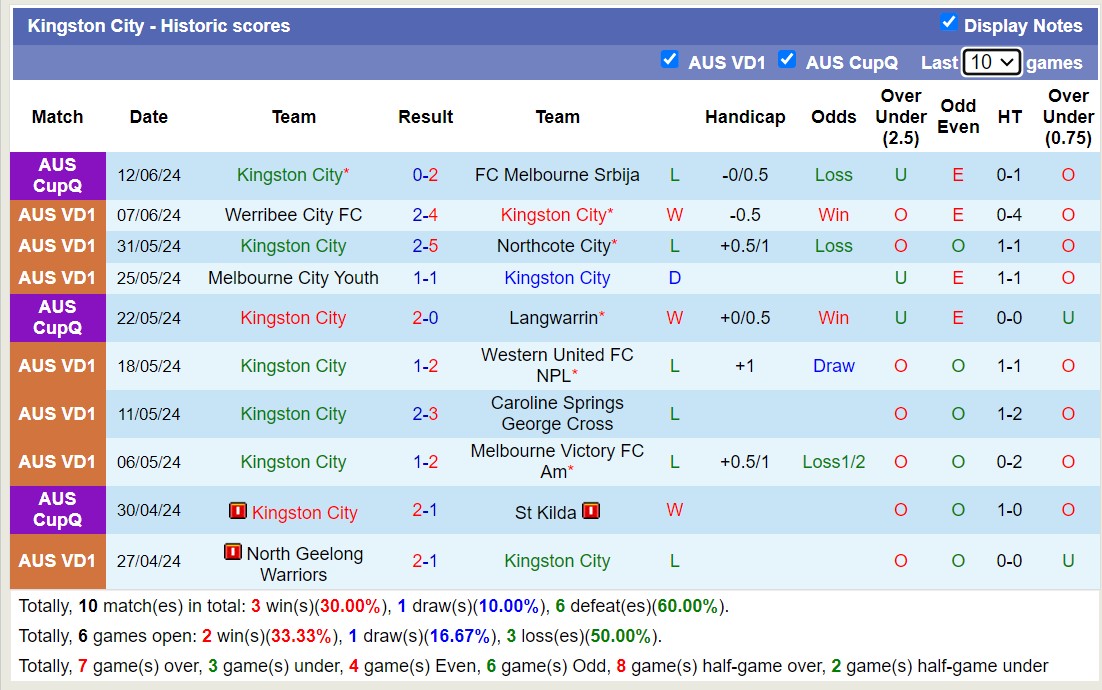The image size is (1102, 690).
Task: Click the AUS VD1 badge for the 31/05 match
Action: point(57,246)
